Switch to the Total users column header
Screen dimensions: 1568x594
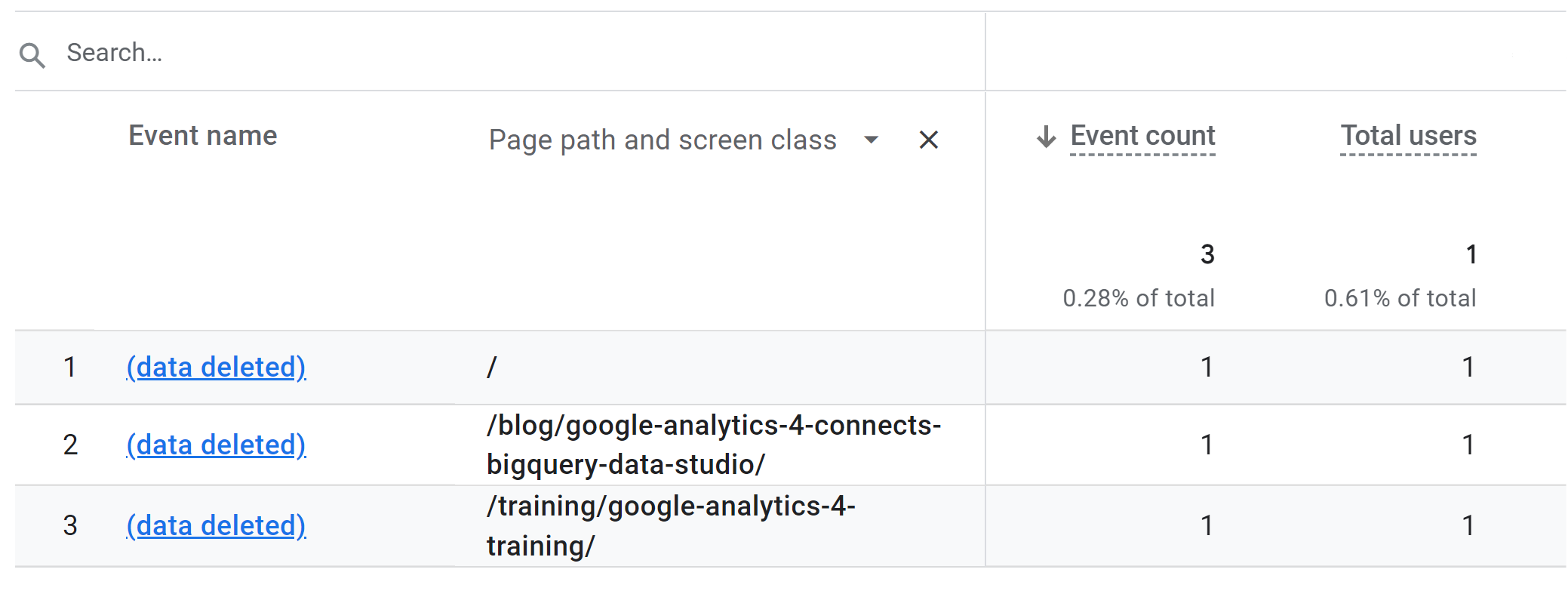(1408, 137)
